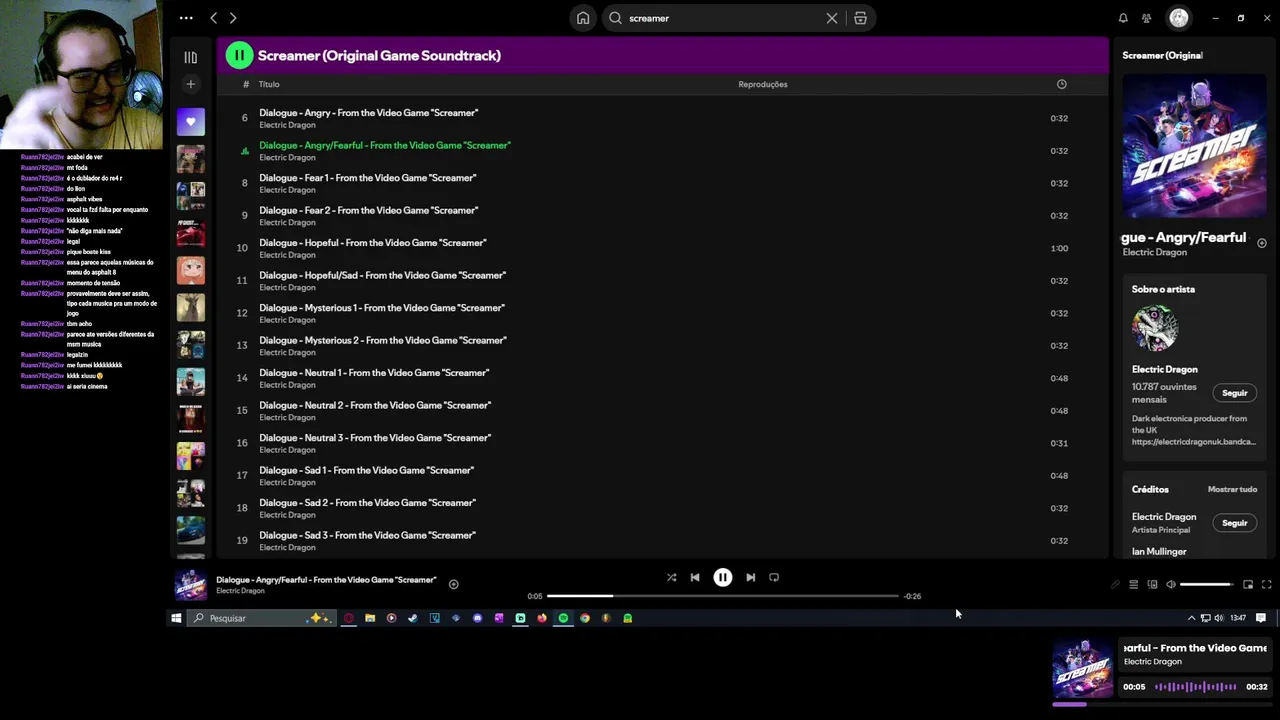Expand the Your Library sidebar icon
The image size is (1280, 720).
point(190,57)
